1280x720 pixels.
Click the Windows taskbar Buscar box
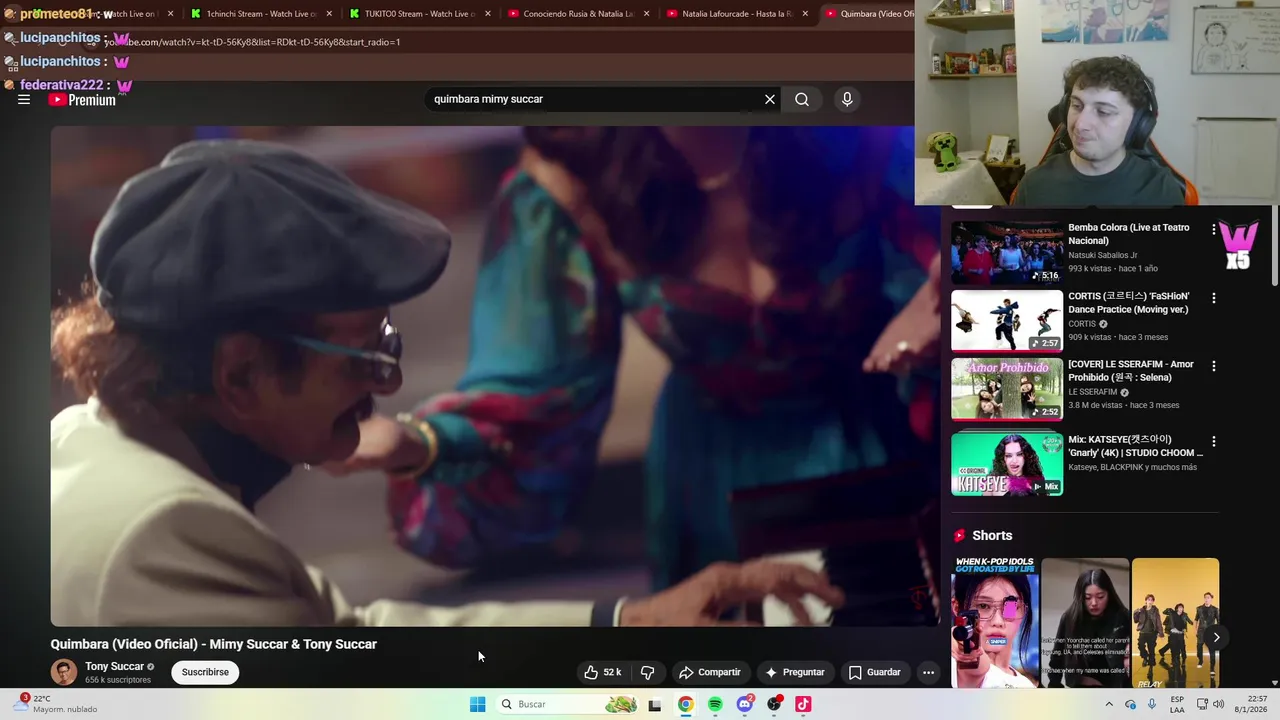pos(568,704)
